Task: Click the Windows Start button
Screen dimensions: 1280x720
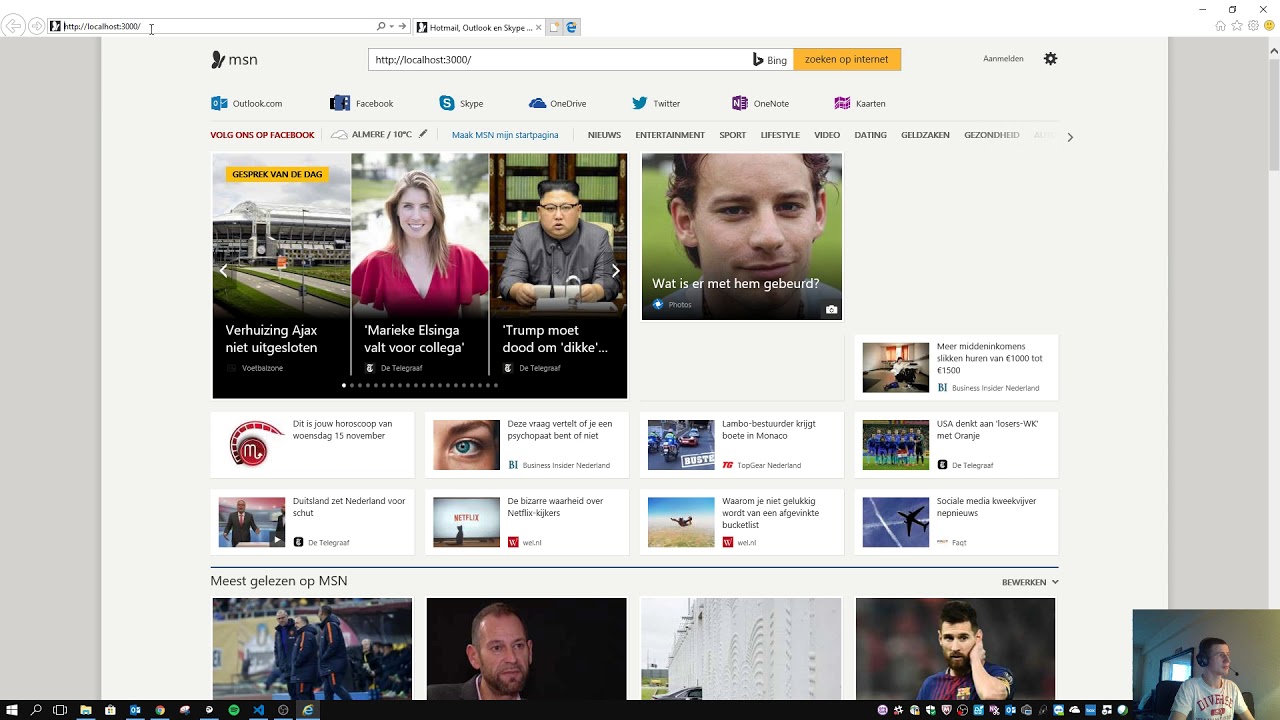Action: (x=12, y=710)
